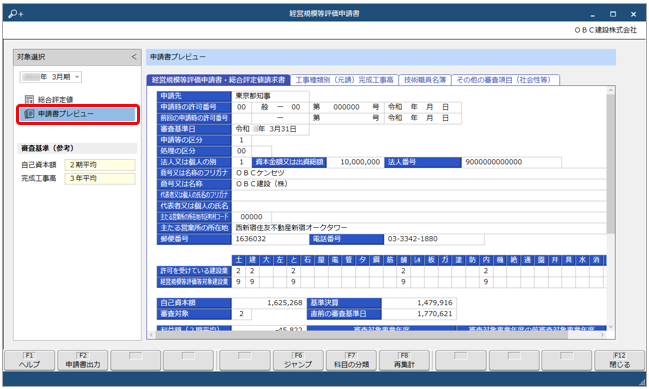Click the 自己資本額 2期平均 field
The height and width of the screenshot is (389, 649).
click(100, 165)
